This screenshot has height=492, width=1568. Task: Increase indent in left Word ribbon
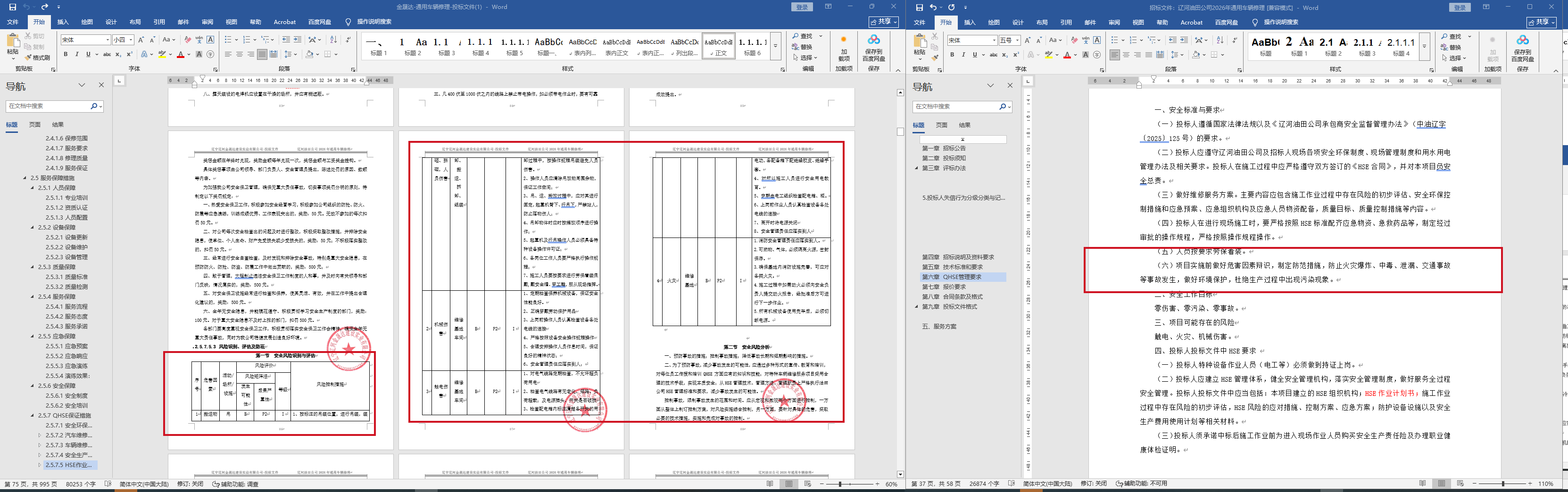[x=297, y=40]
